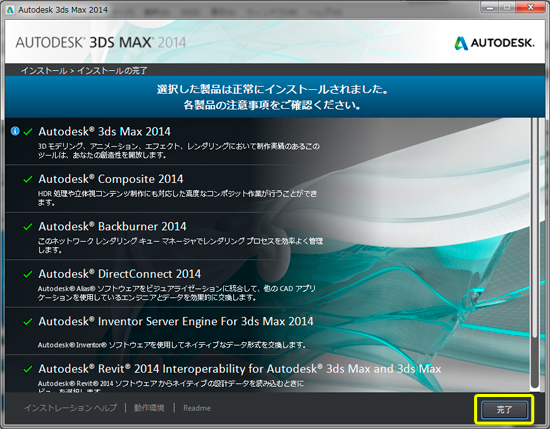Screen dimensions: 550x429
Task: Click the green checkmark next to DirectConnect 2014
Action: (x=28, y=274)
